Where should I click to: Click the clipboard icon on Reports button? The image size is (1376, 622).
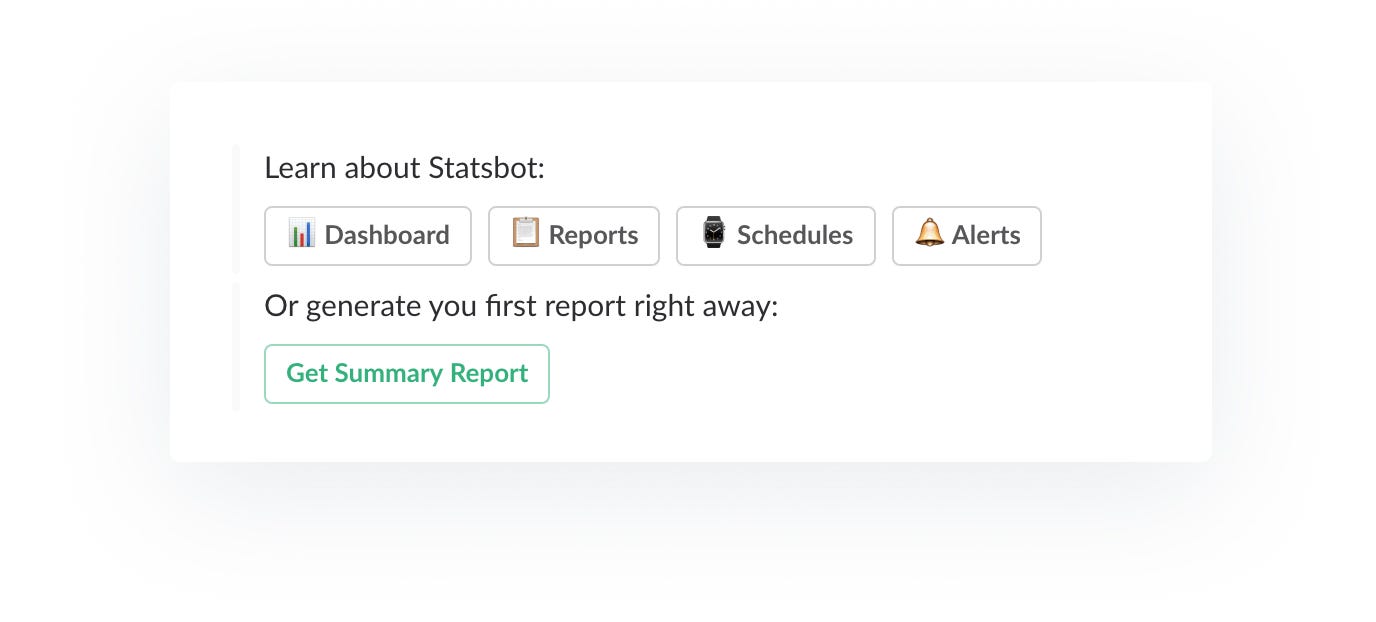[528, 235]
